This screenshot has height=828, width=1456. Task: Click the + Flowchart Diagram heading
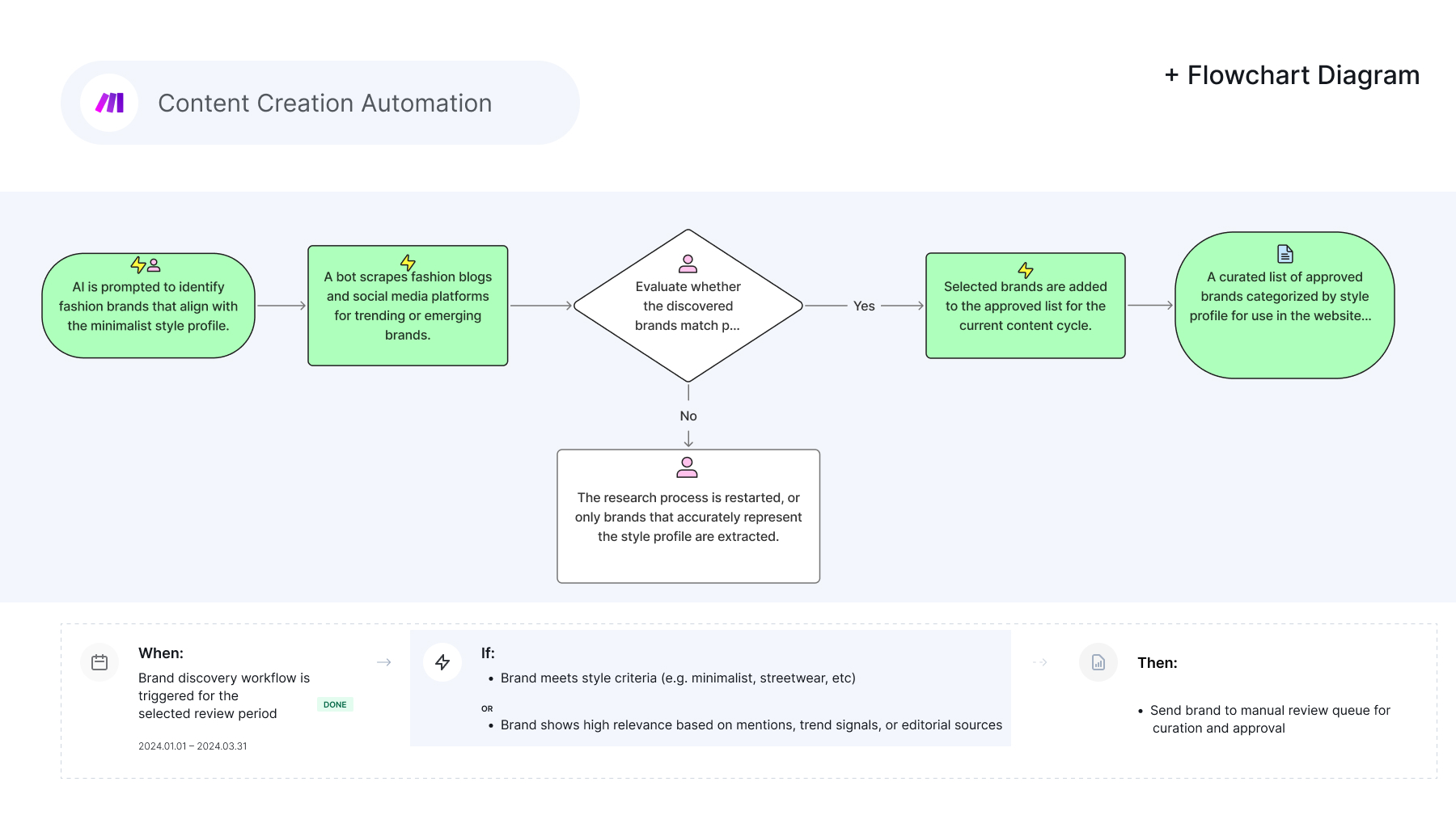(1292, 75)
